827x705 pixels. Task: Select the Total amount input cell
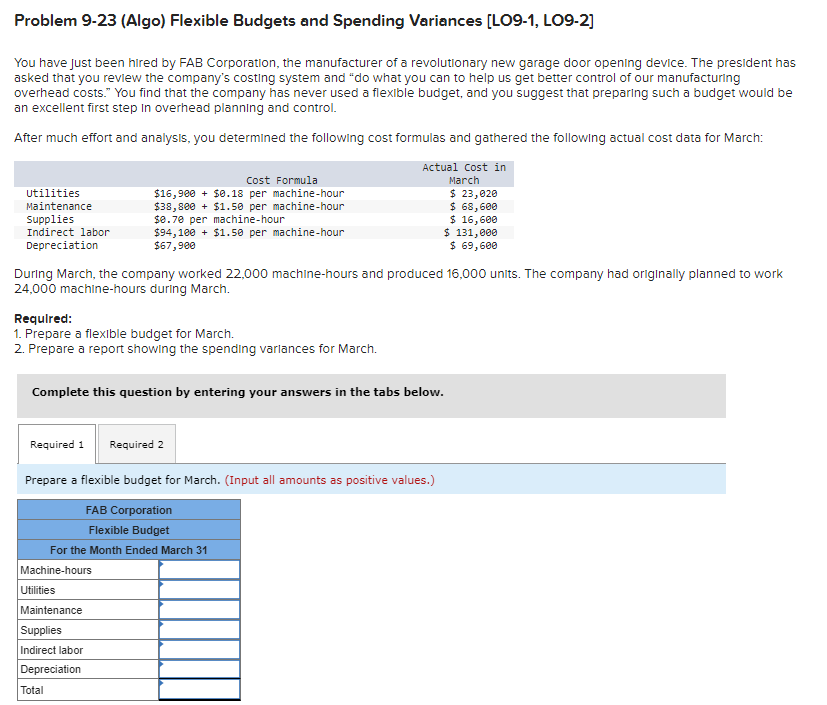click(199, 690)
